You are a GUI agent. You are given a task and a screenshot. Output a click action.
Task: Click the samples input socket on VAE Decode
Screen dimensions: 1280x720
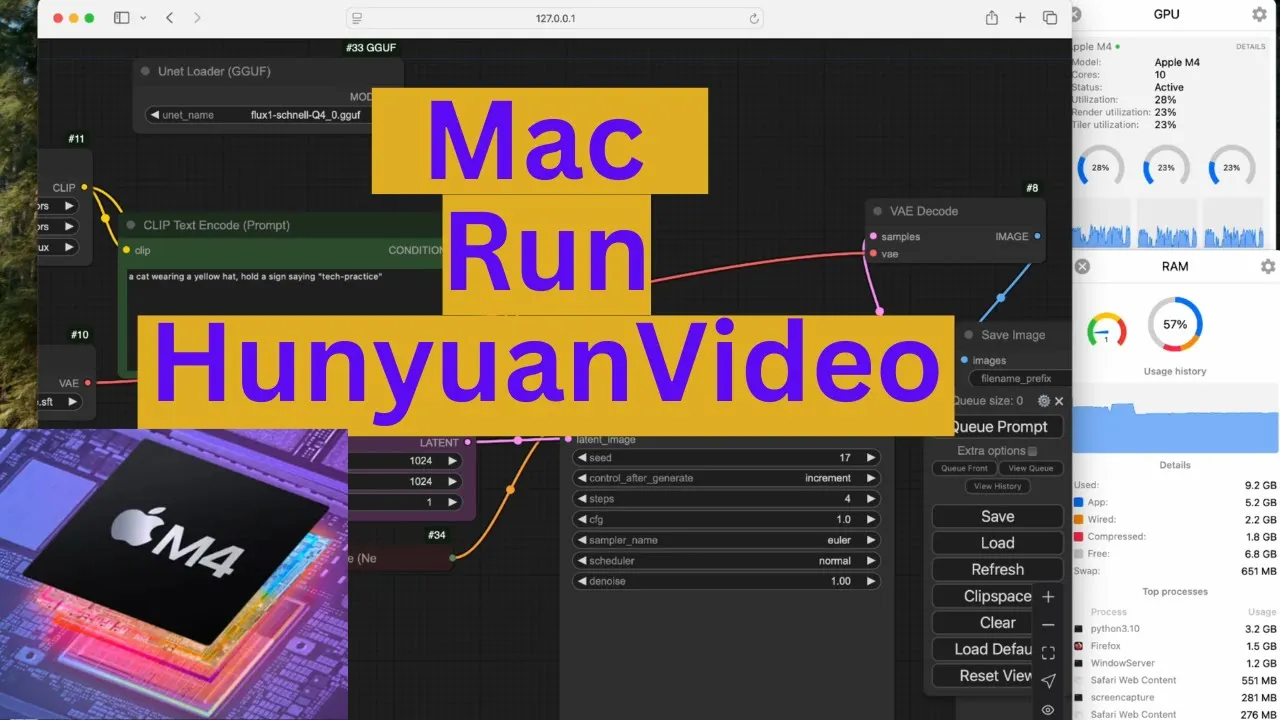(873, 237)
